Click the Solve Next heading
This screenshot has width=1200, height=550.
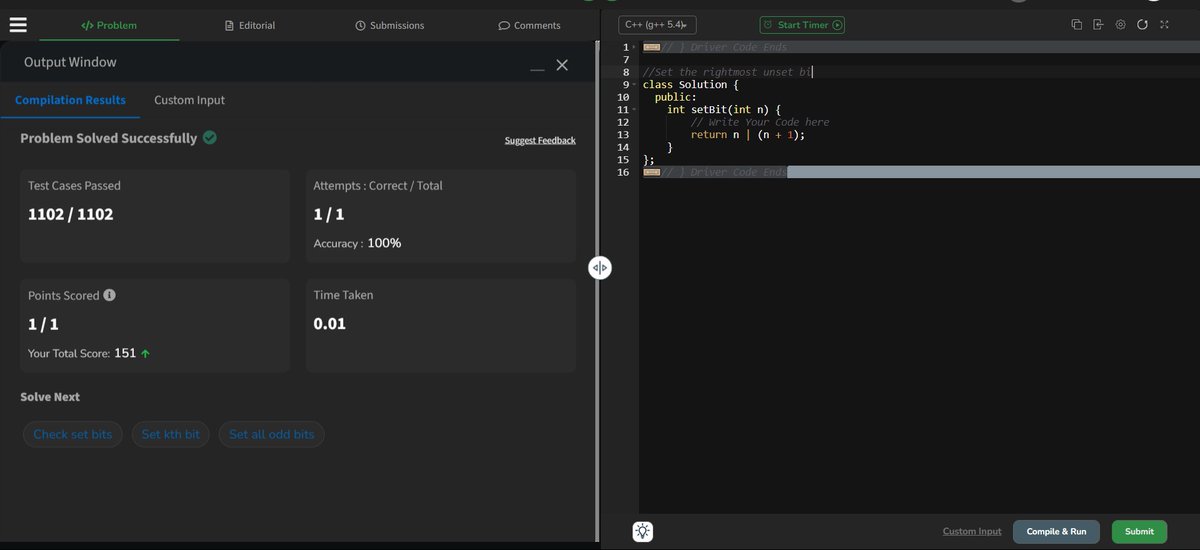[50, 397]
